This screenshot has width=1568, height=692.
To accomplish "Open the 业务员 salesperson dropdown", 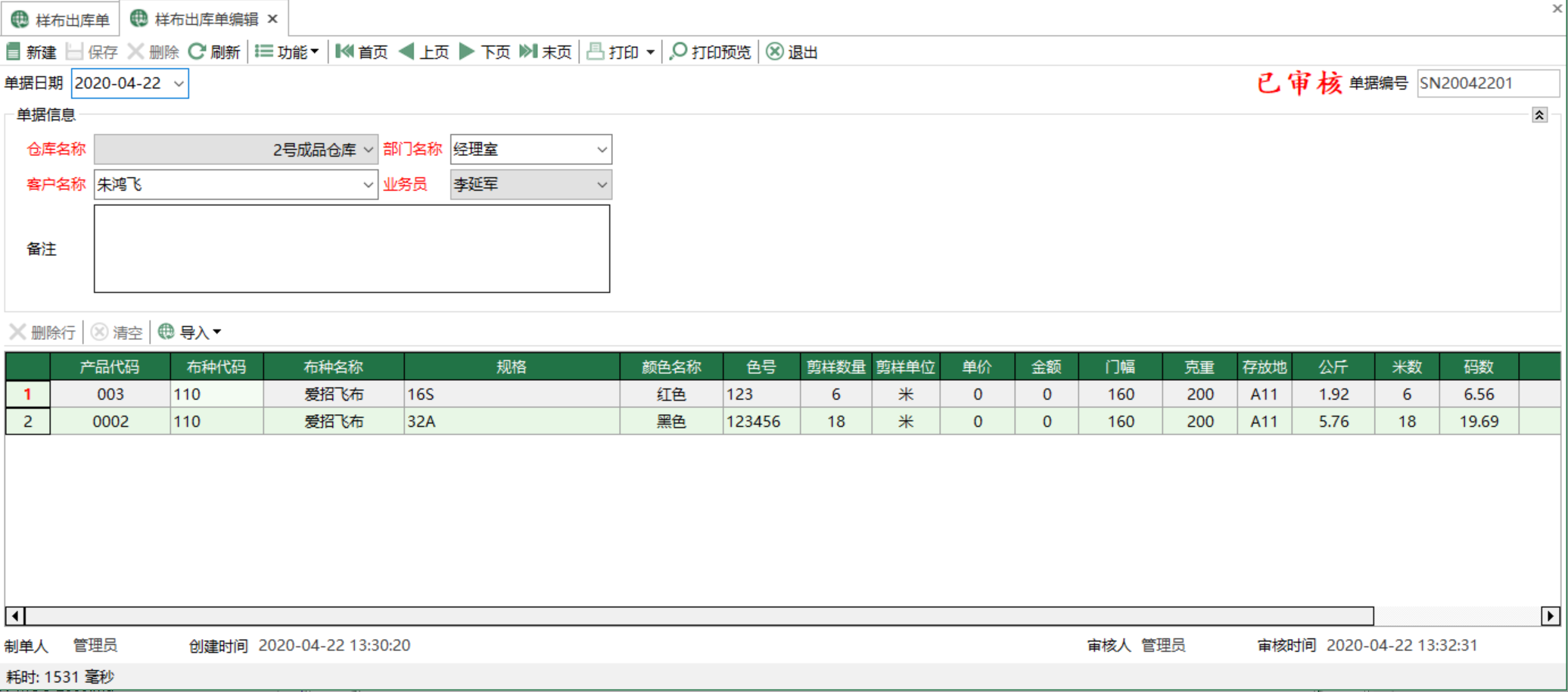I will (602, 185).
